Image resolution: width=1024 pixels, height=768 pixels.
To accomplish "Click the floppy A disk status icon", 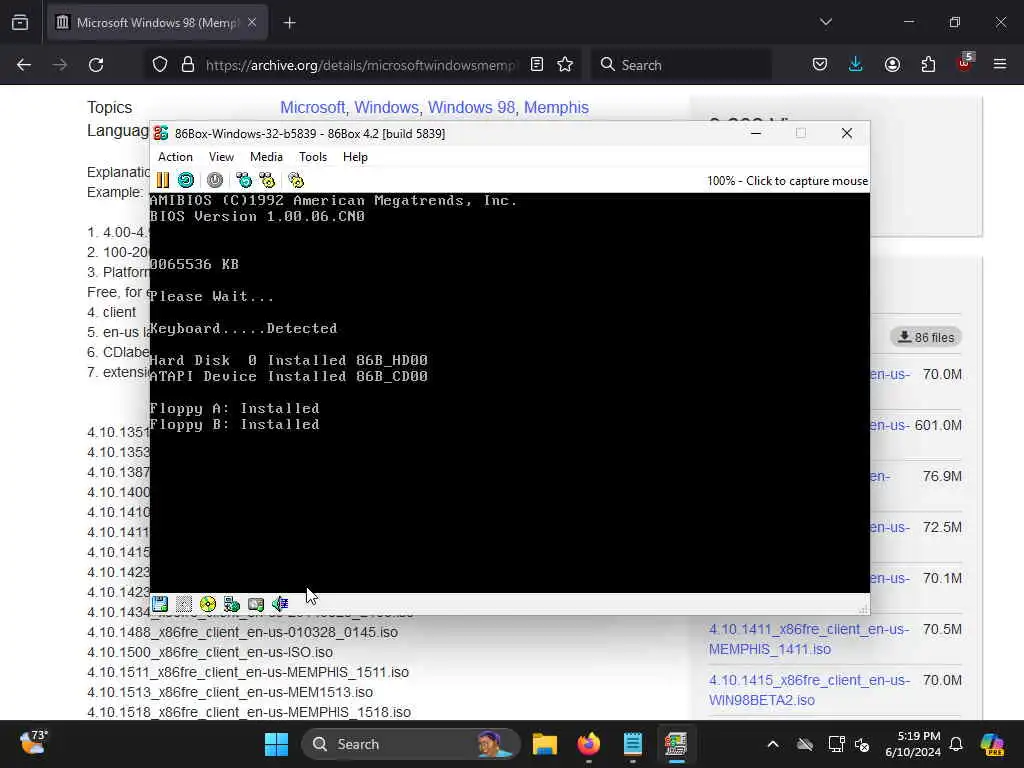I will (160, 604).
